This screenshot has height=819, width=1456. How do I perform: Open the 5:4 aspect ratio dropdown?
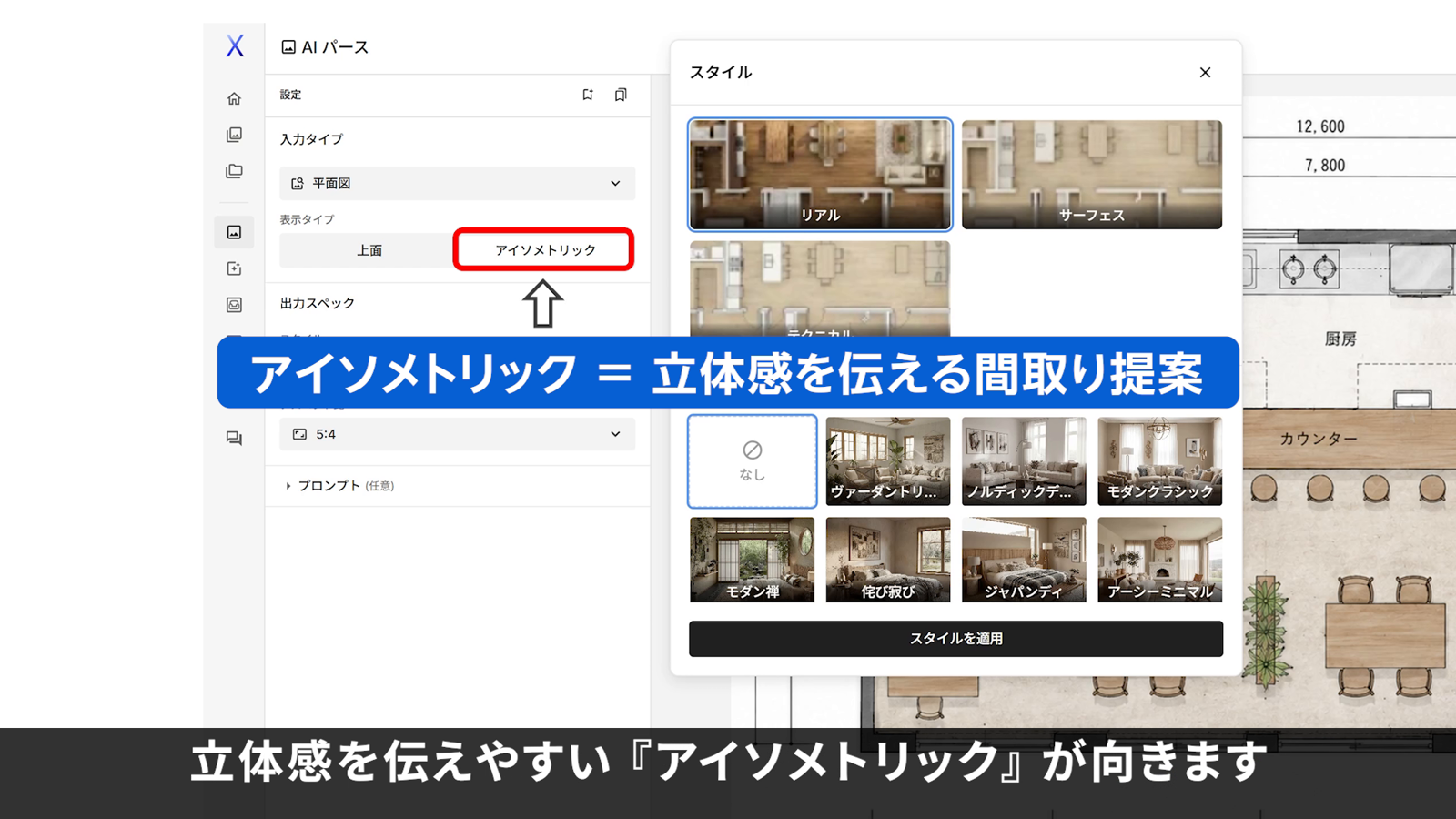(x=457, y=434)
